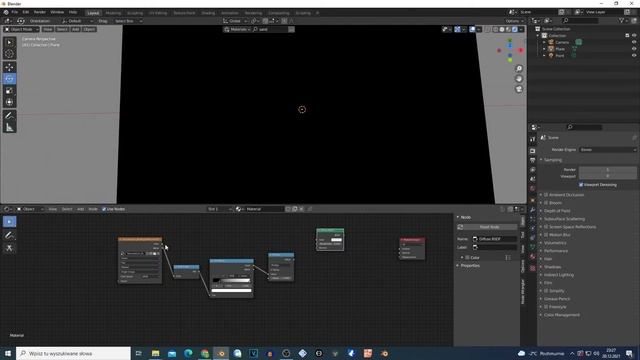Open the Object Mode dropdown

21,29
